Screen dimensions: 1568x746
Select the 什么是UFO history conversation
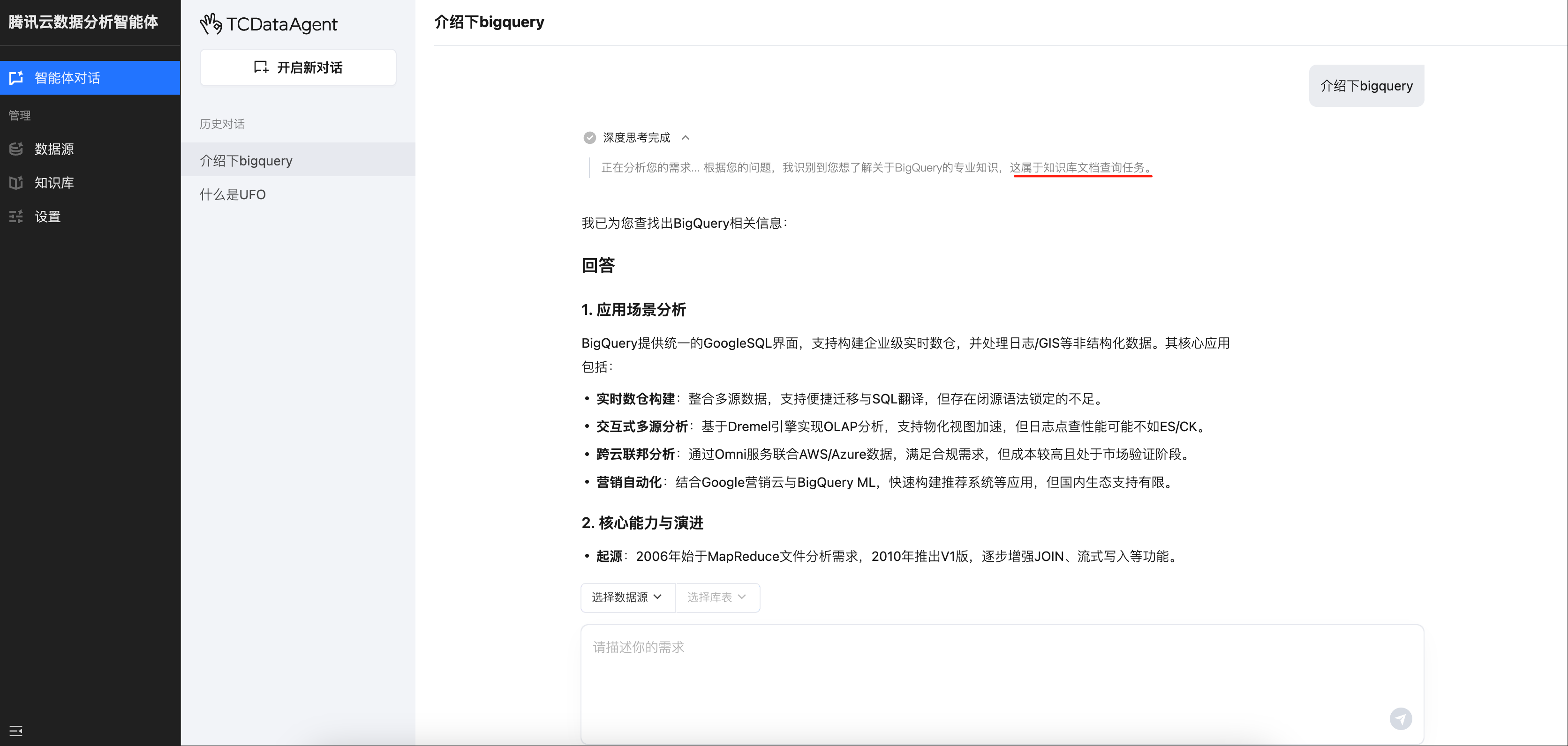[298, 194]
